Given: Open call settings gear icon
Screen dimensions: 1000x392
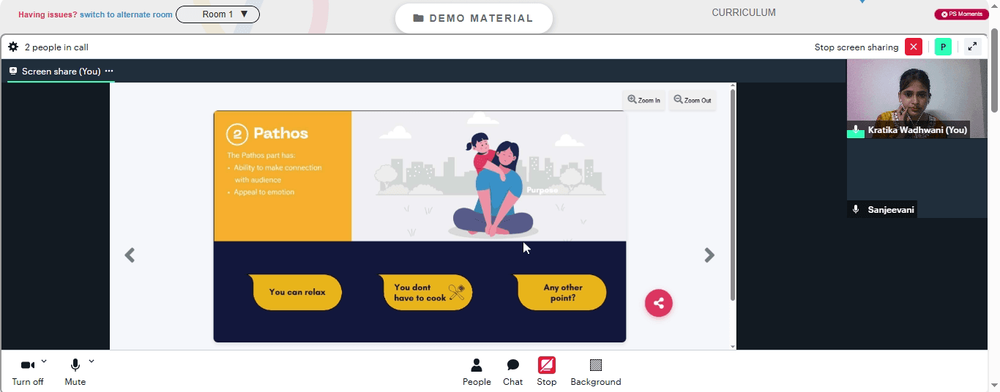Looking at the screenshot, I should click(x=13, y=47).
